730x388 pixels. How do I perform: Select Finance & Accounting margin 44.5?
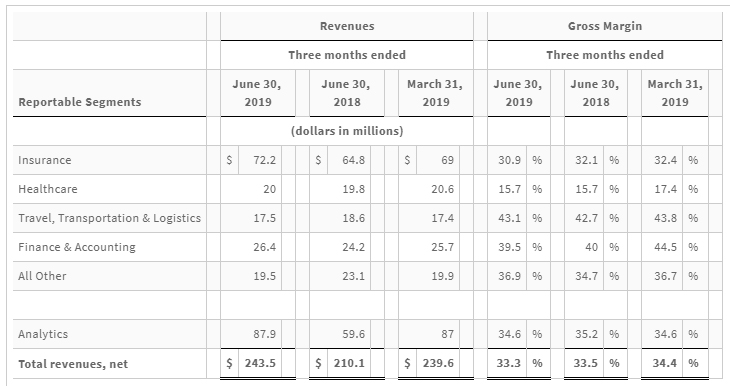coord(665,247)
